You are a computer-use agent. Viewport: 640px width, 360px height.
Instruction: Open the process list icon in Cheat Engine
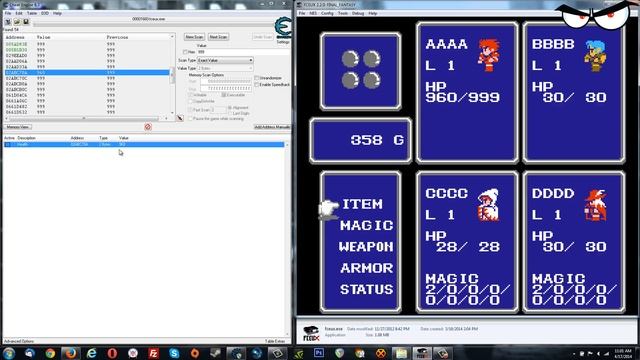point(8,22)
